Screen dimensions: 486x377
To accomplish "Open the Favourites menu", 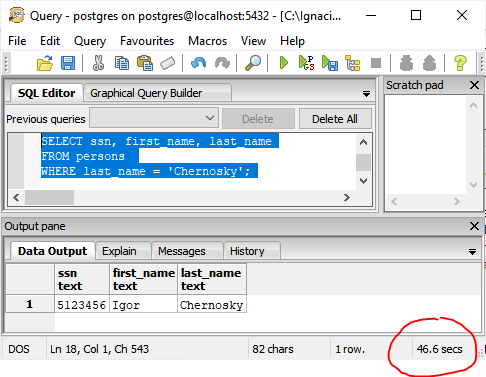I will 147,41.
